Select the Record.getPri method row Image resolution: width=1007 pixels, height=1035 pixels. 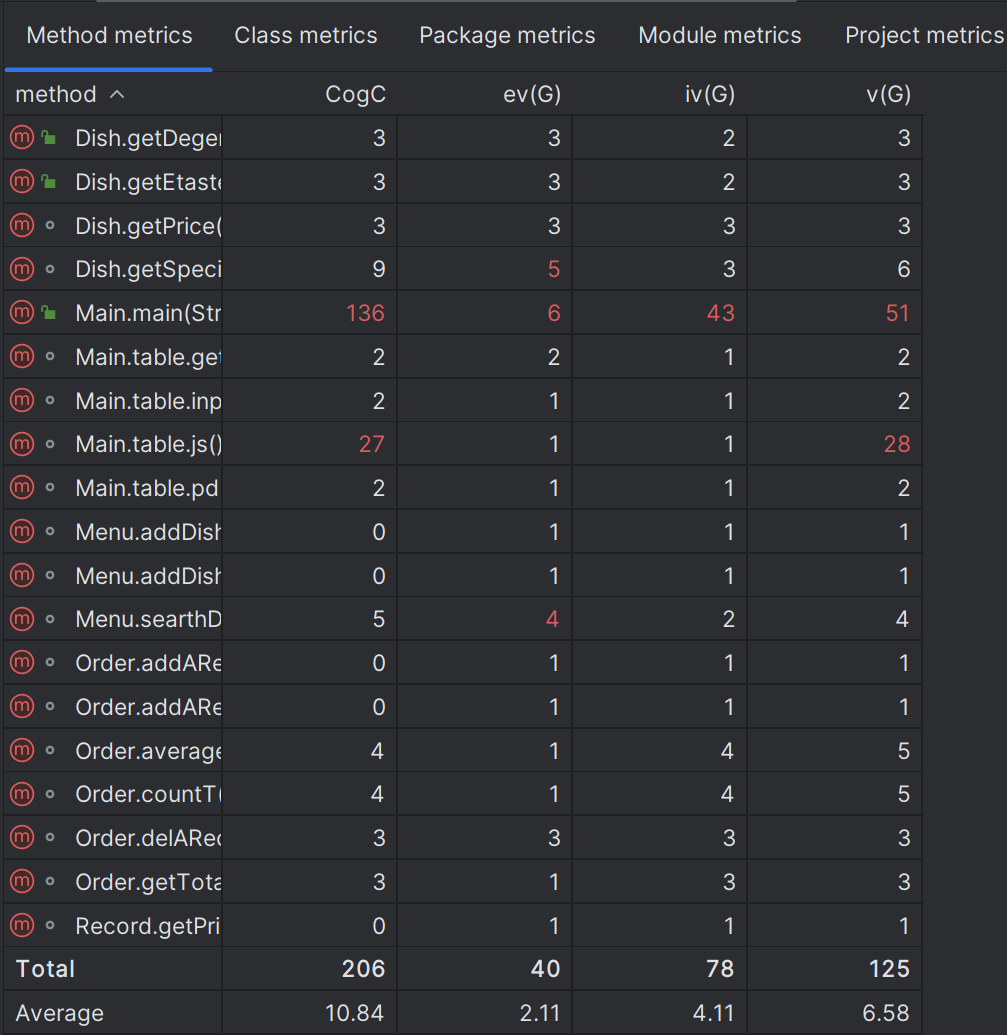463,925
